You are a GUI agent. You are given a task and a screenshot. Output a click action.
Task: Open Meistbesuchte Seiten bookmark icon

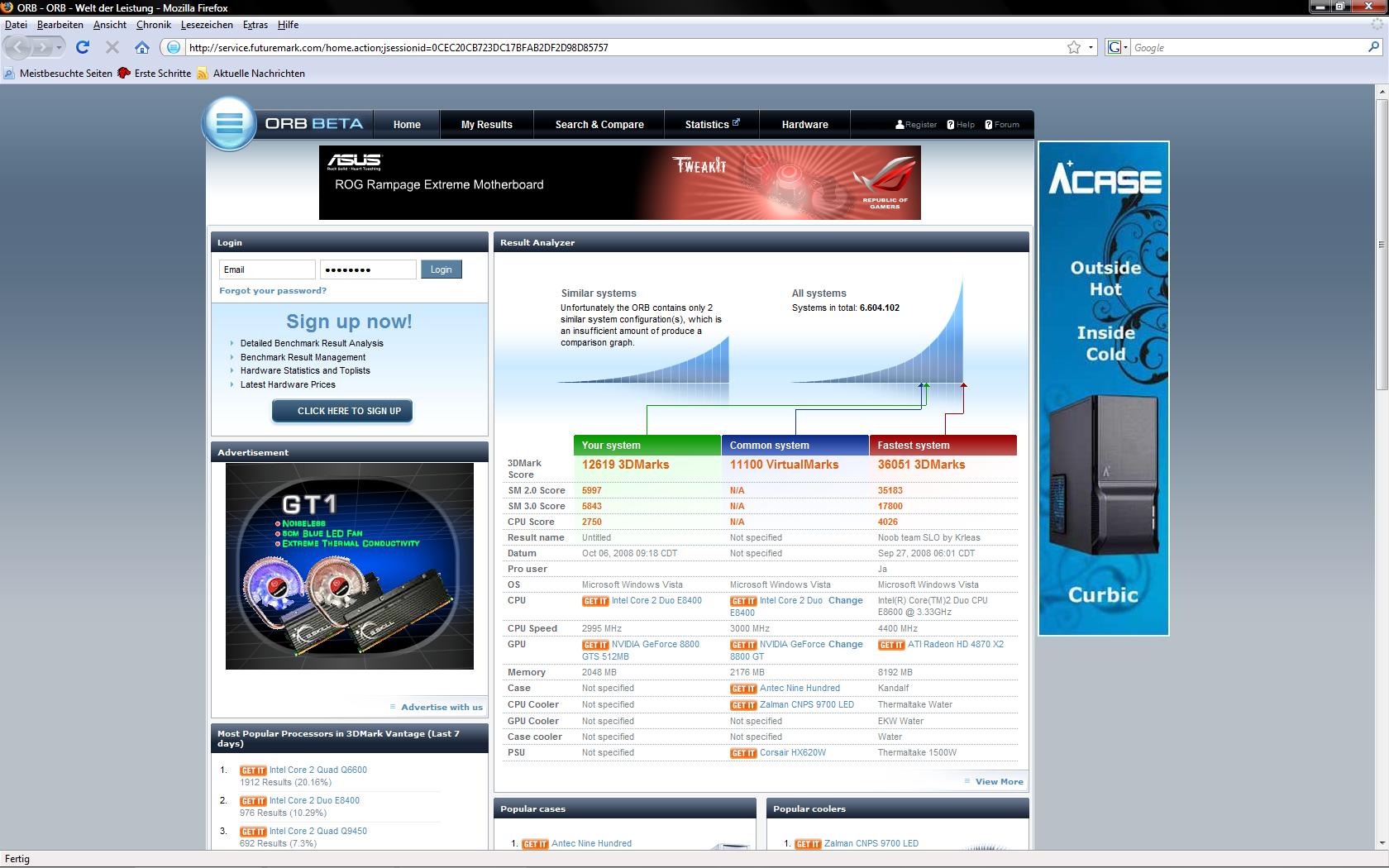[9, 74]
